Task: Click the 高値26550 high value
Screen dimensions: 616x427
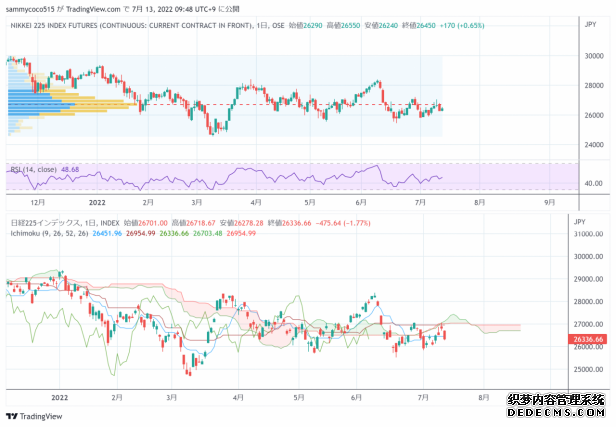Action: (x=343, y=26)
